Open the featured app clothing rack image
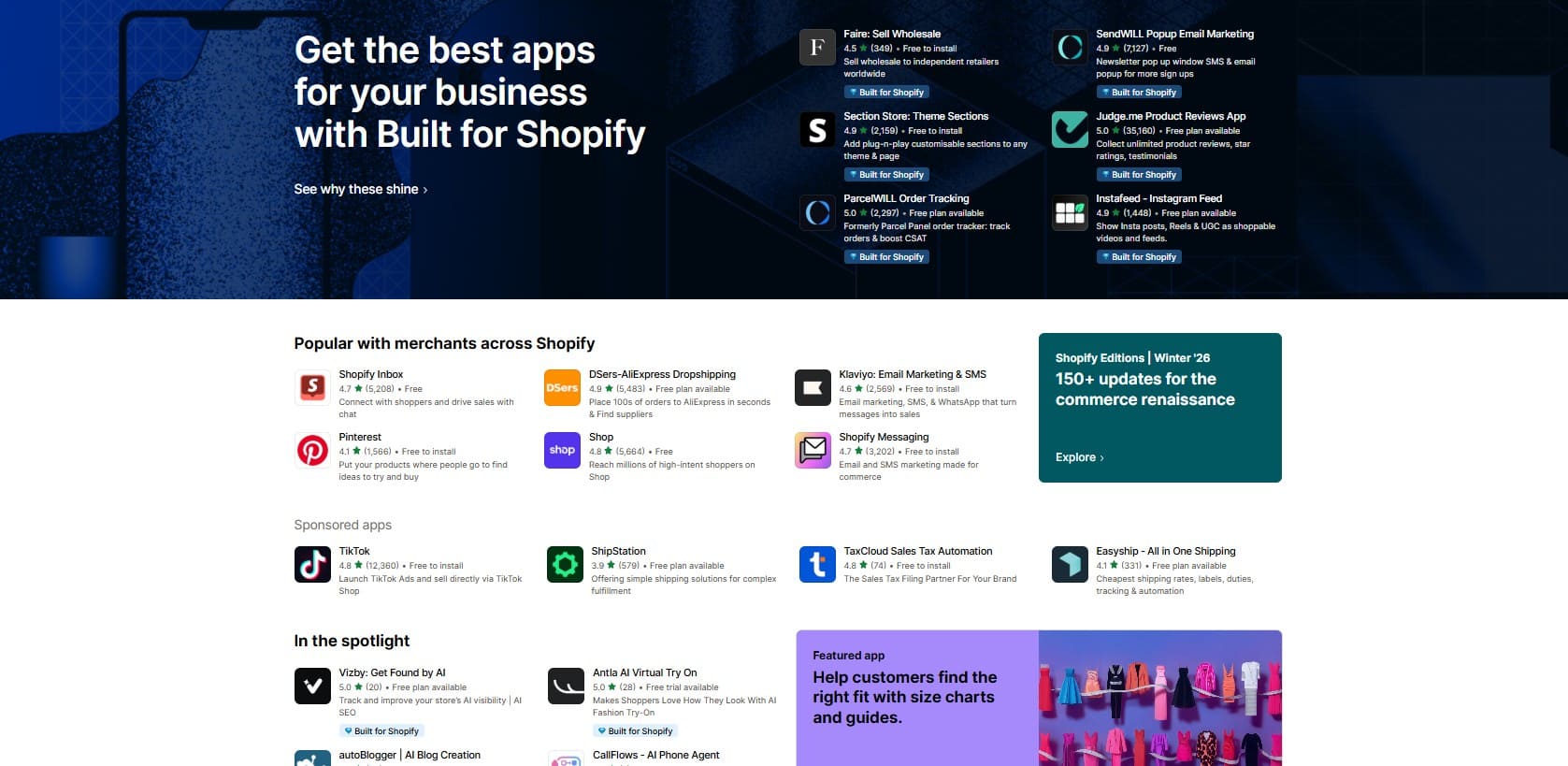The width and height of the screenshot is (1568, 766). point(1159,698)
